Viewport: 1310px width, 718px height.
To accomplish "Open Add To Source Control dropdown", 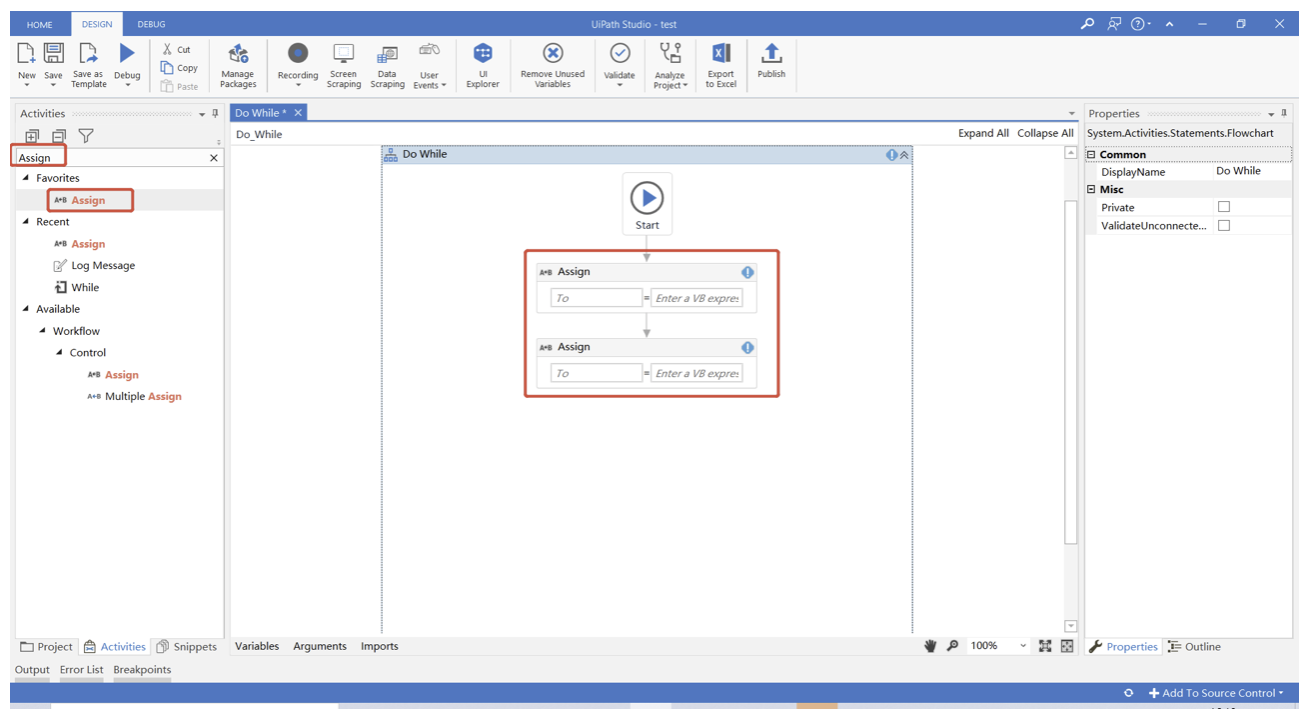I will (x=1215, y=693).
